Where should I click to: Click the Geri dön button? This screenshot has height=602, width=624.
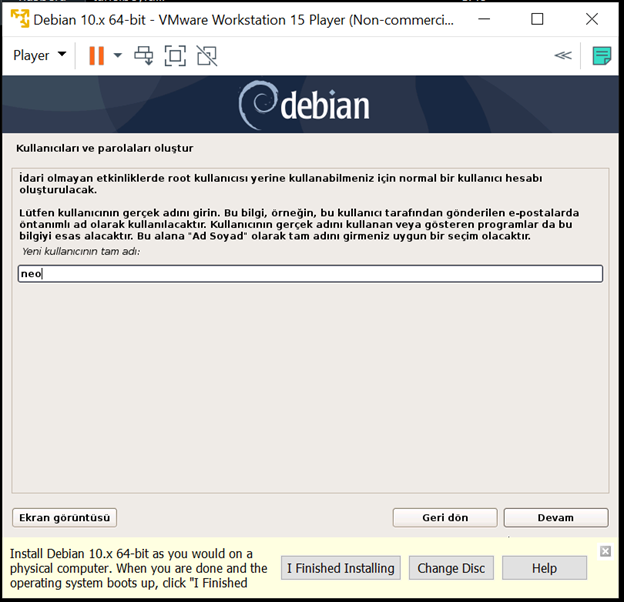tap(445, 518)
